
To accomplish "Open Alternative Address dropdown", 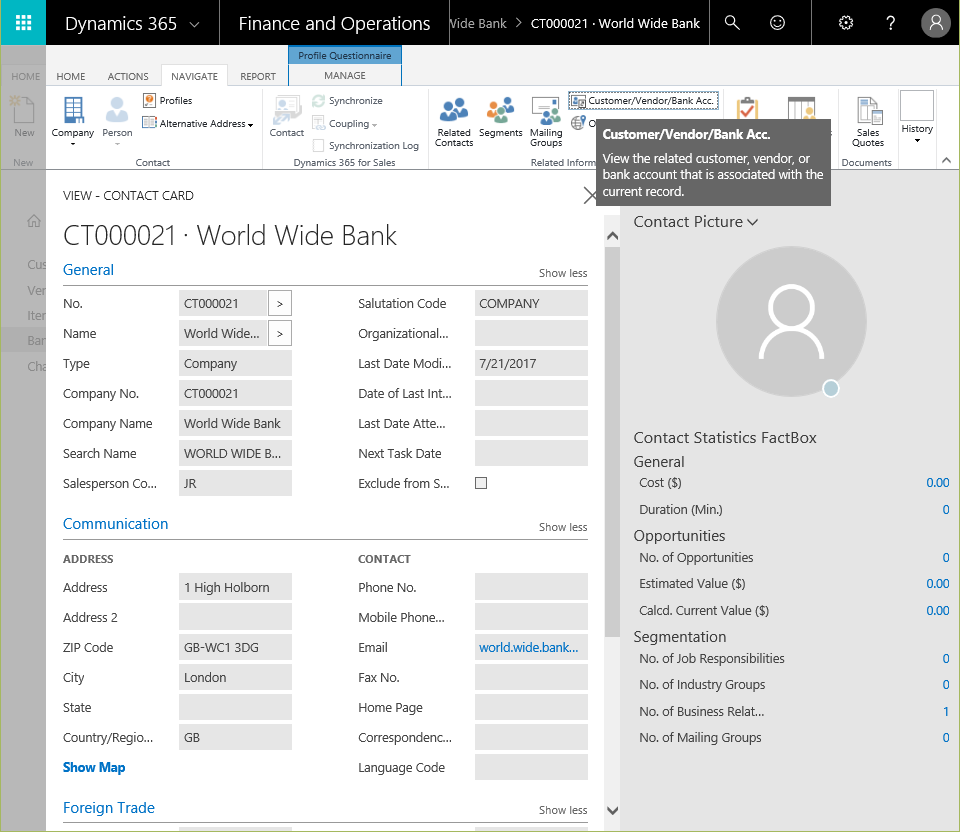I will [198, 124].
